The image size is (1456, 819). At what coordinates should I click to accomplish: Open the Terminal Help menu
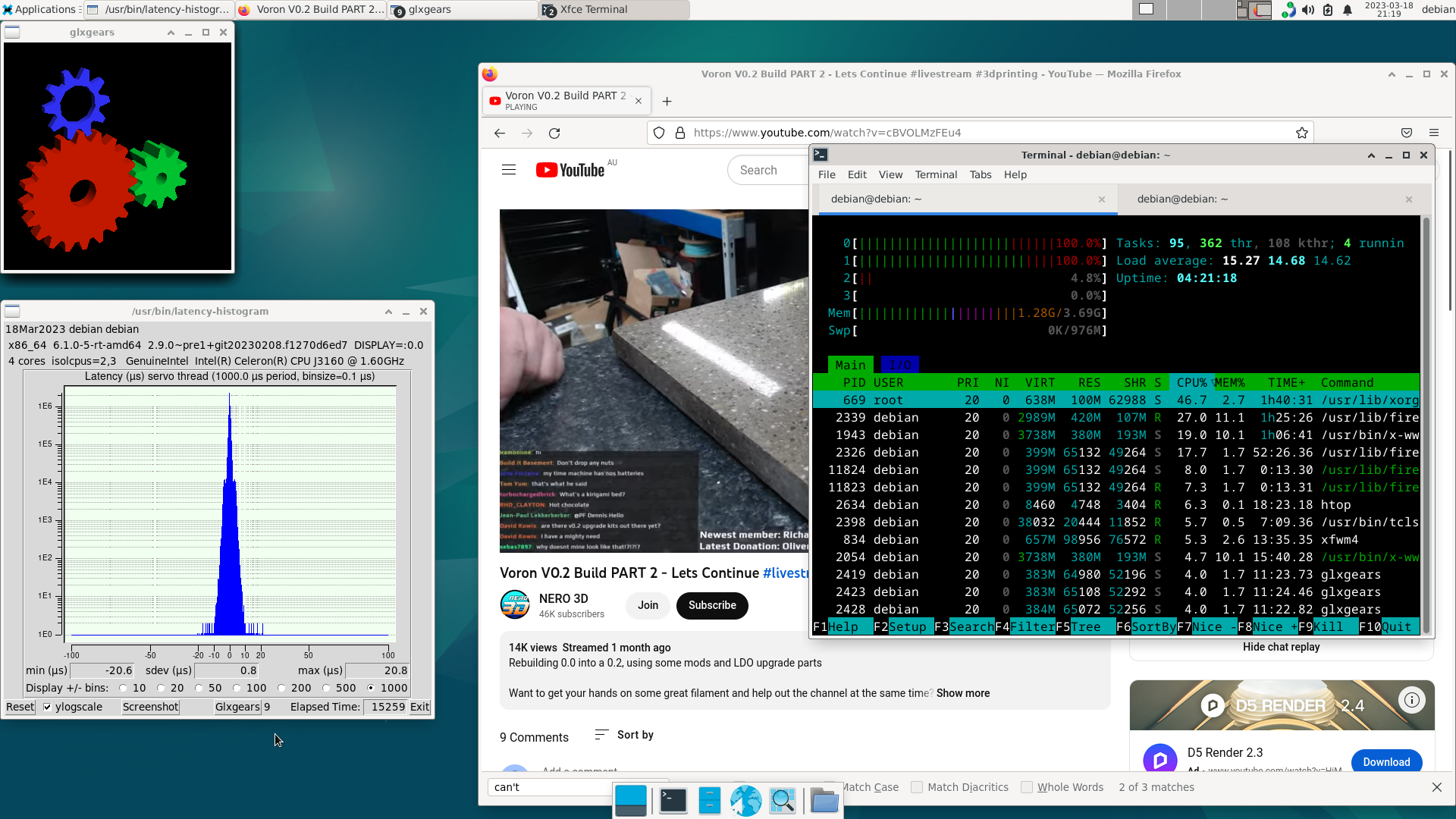click(1015, 174)
